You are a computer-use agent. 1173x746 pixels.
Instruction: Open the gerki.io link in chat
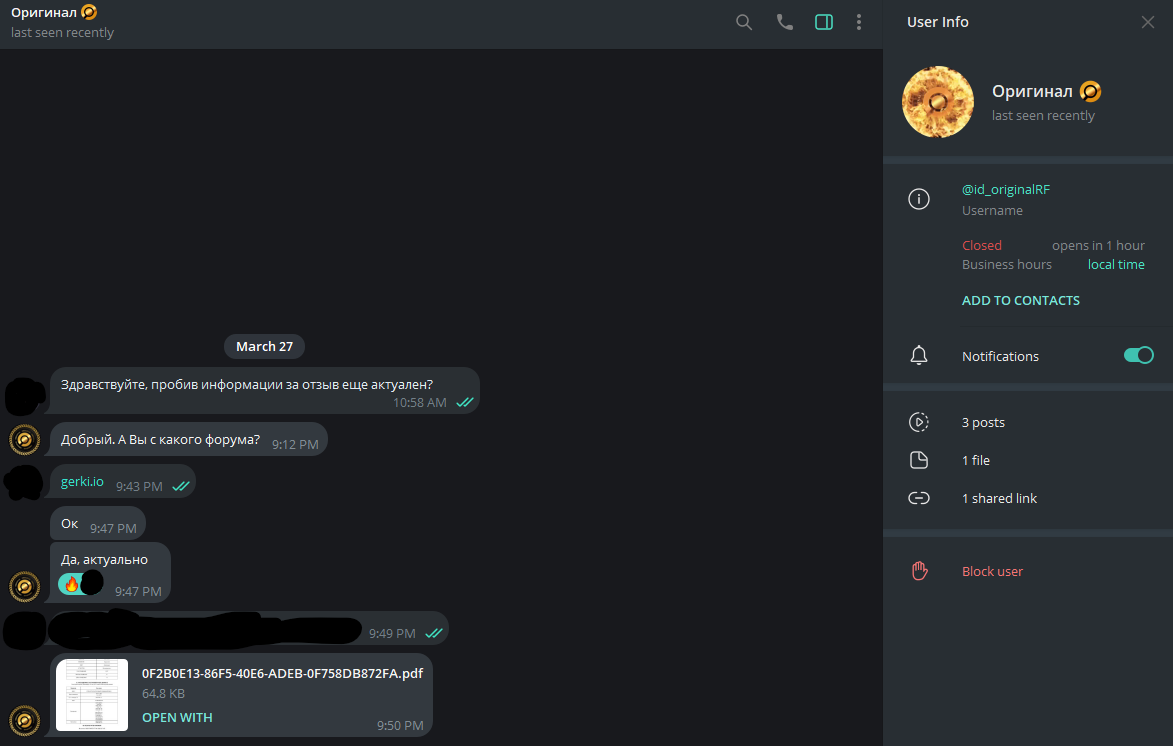(82, 482)
